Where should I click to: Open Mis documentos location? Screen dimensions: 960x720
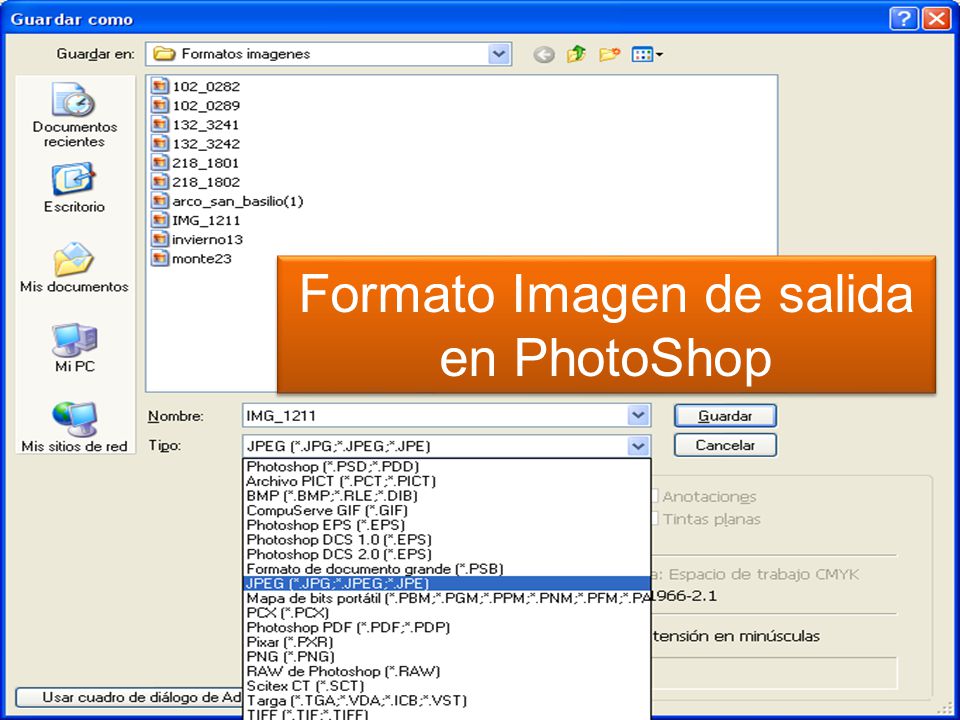pos(74,268)
